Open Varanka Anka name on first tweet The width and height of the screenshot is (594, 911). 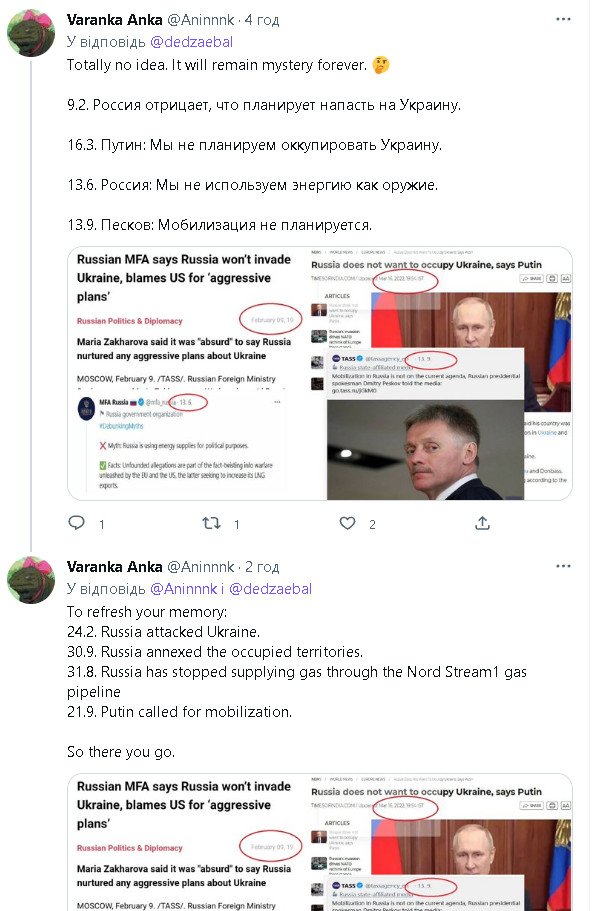pyautogui.click(x=114, y=20)
